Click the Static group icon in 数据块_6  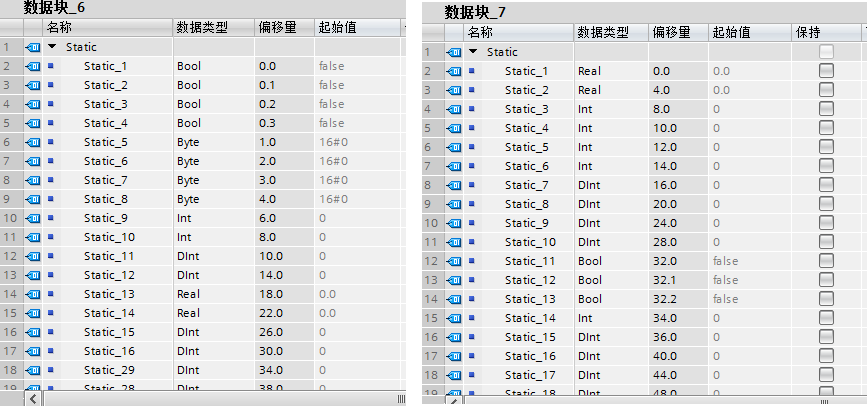coord(32,47)
